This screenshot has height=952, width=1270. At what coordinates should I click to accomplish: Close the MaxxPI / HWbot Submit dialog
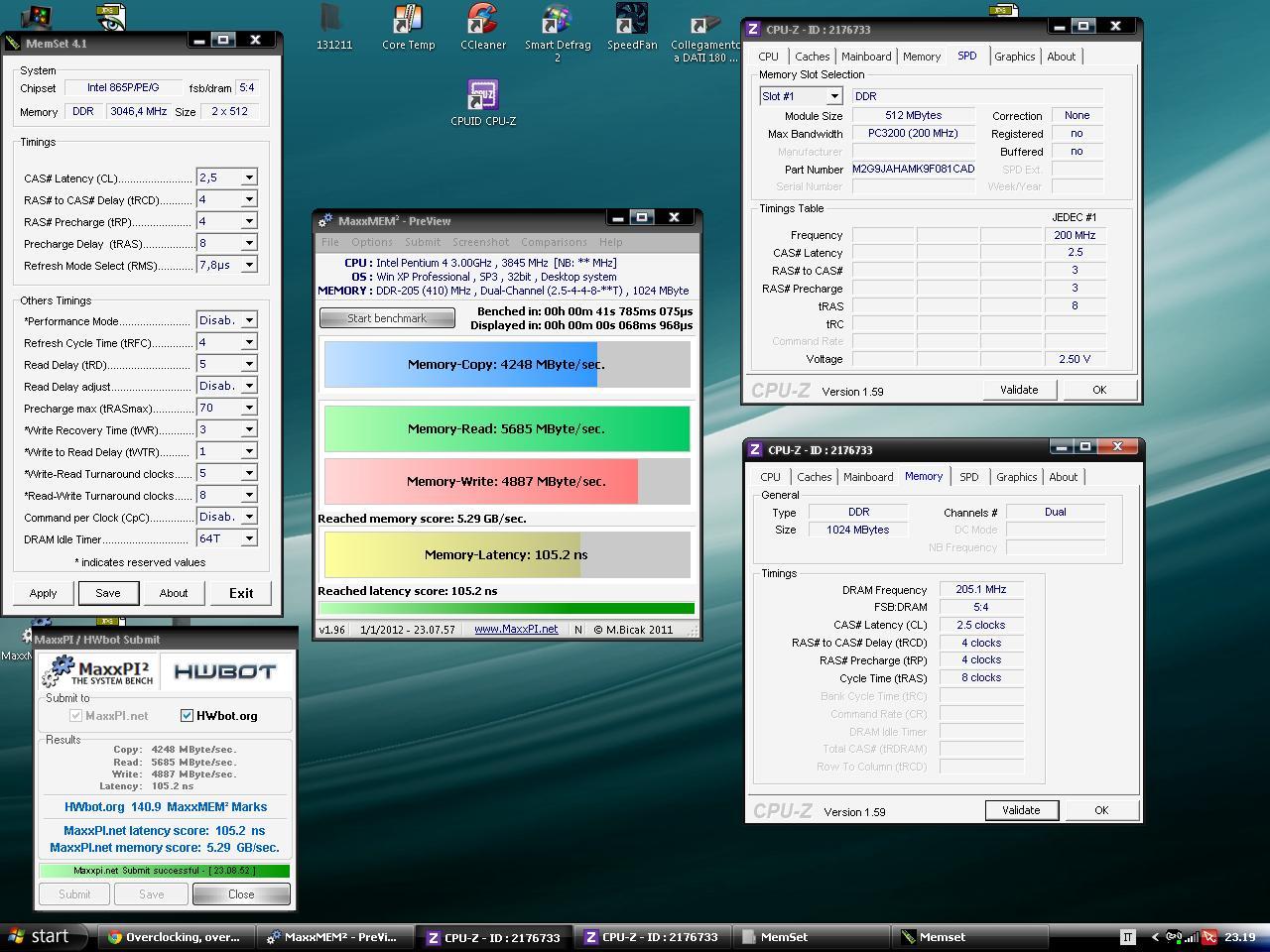[x=241, y=893]
